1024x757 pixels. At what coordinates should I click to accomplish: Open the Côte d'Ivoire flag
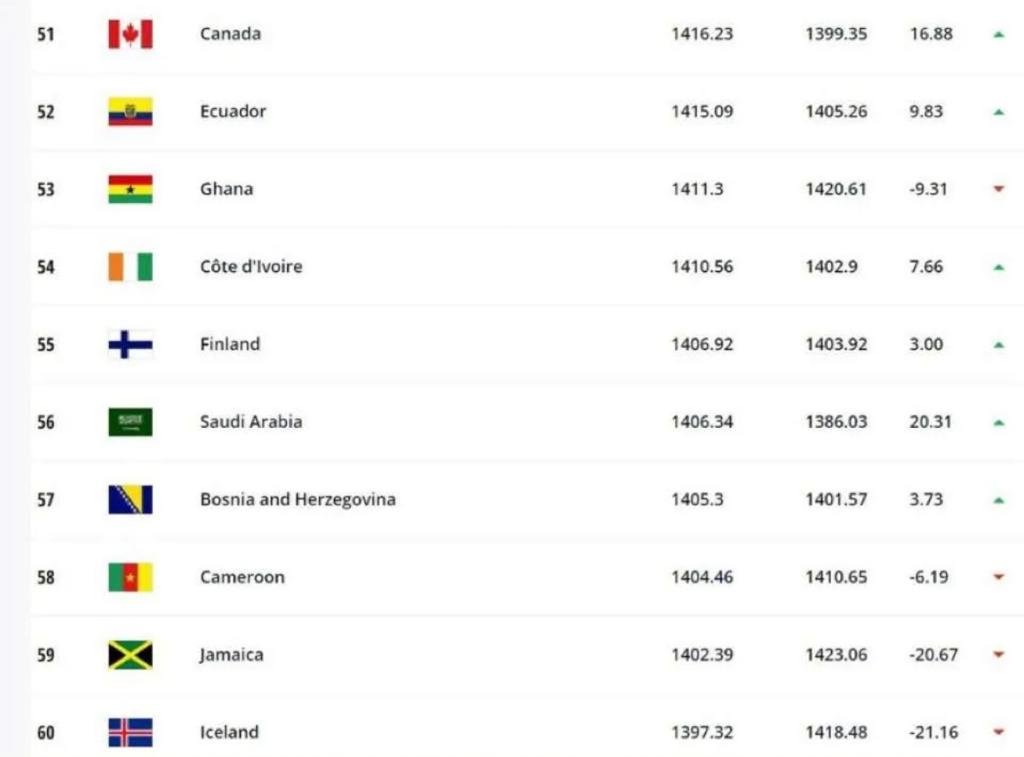click(x=130, y=267)
